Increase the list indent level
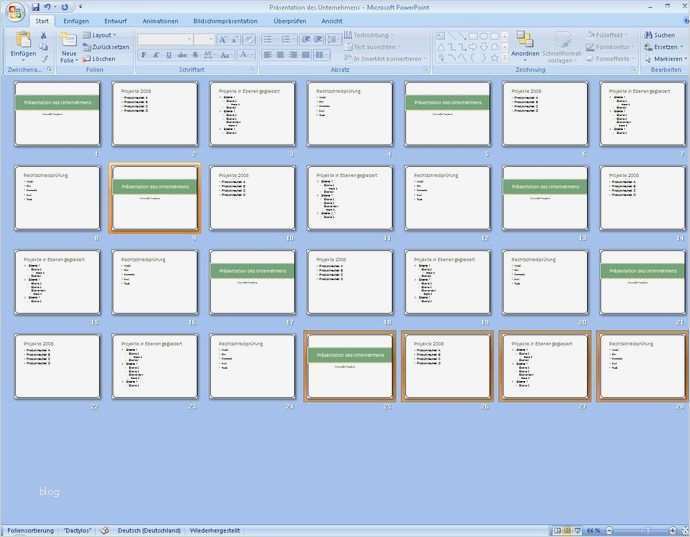 (319, 40)
